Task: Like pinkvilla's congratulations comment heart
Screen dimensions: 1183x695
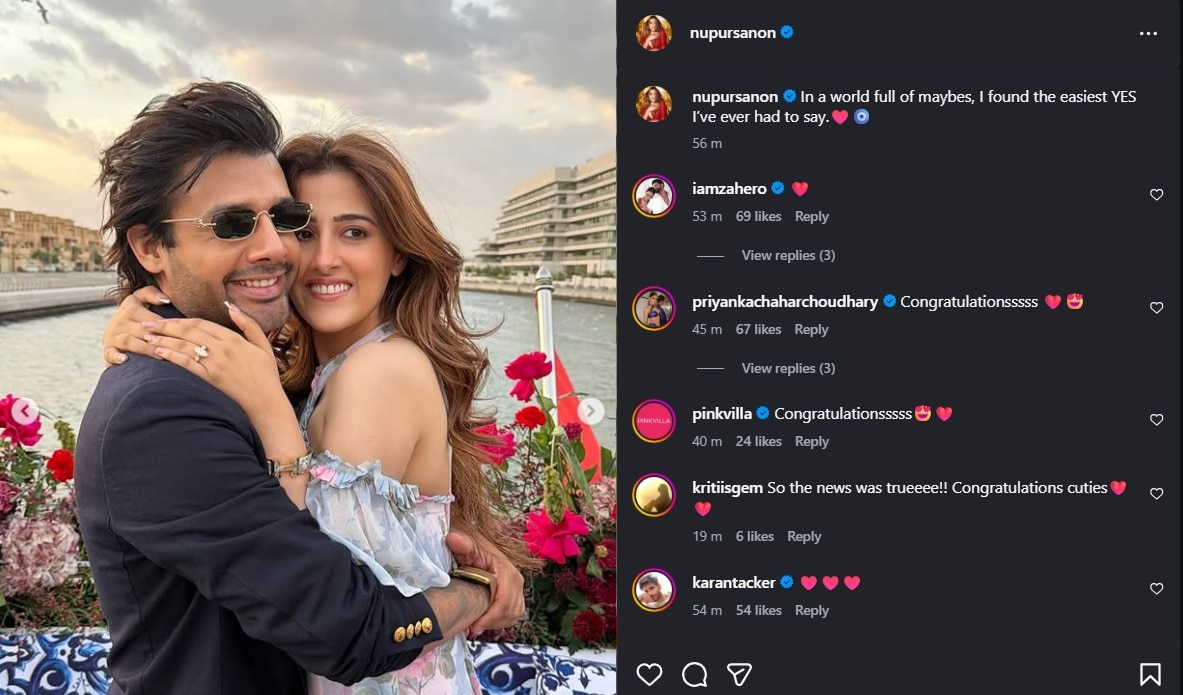Action: [x=1157, y=420]
